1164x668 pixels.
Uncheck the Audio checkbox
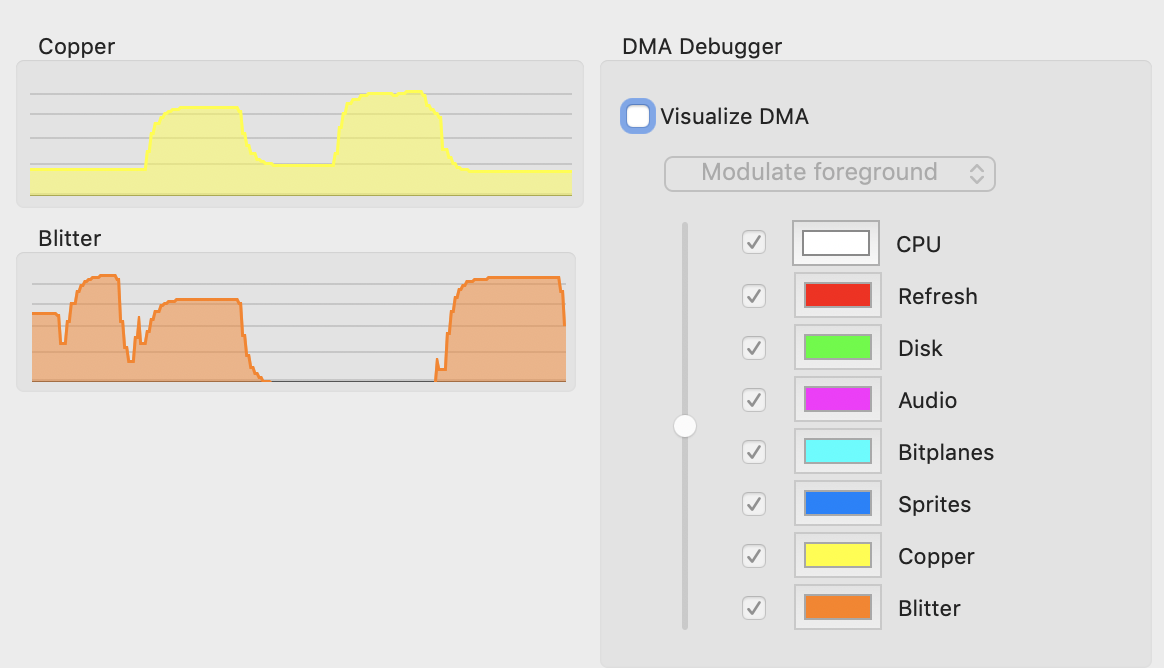click(x=753, y=400)
